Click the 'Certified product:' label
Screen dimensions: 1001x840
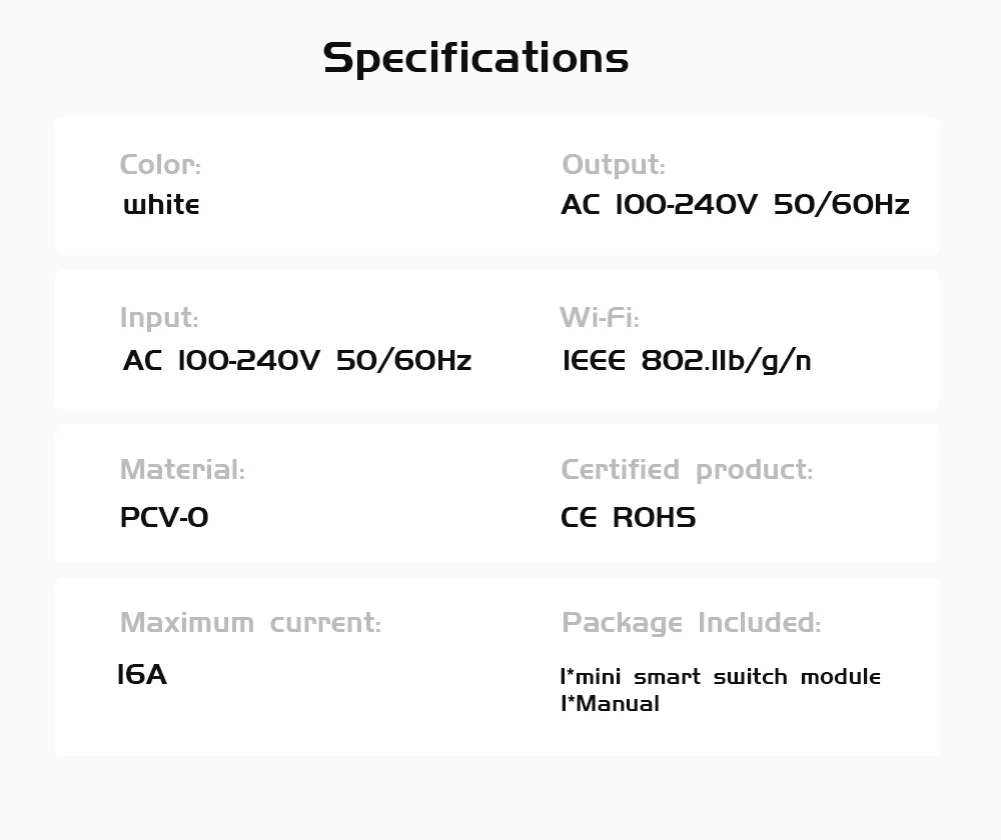687,470
